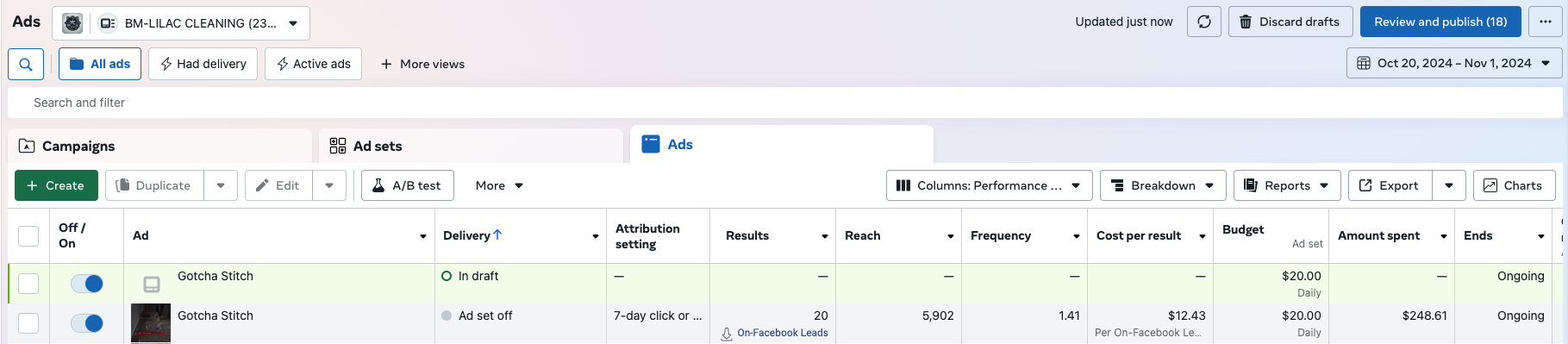
Task: Expand the Duplicate dropdown arrow
Action: click(221, 185)
